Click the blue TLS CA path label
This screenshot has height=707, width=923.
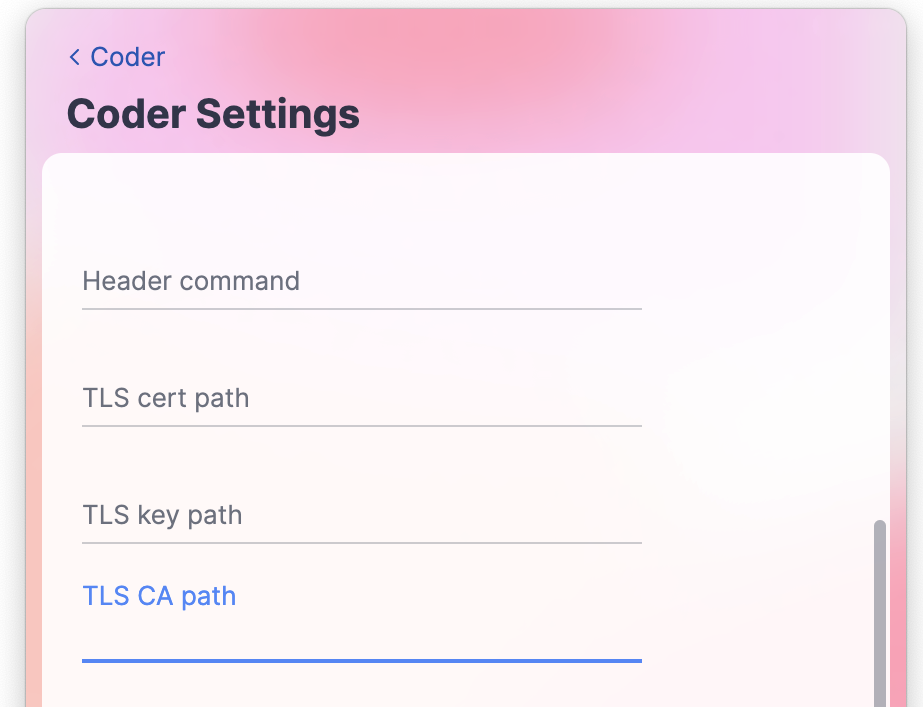(159, 595)
